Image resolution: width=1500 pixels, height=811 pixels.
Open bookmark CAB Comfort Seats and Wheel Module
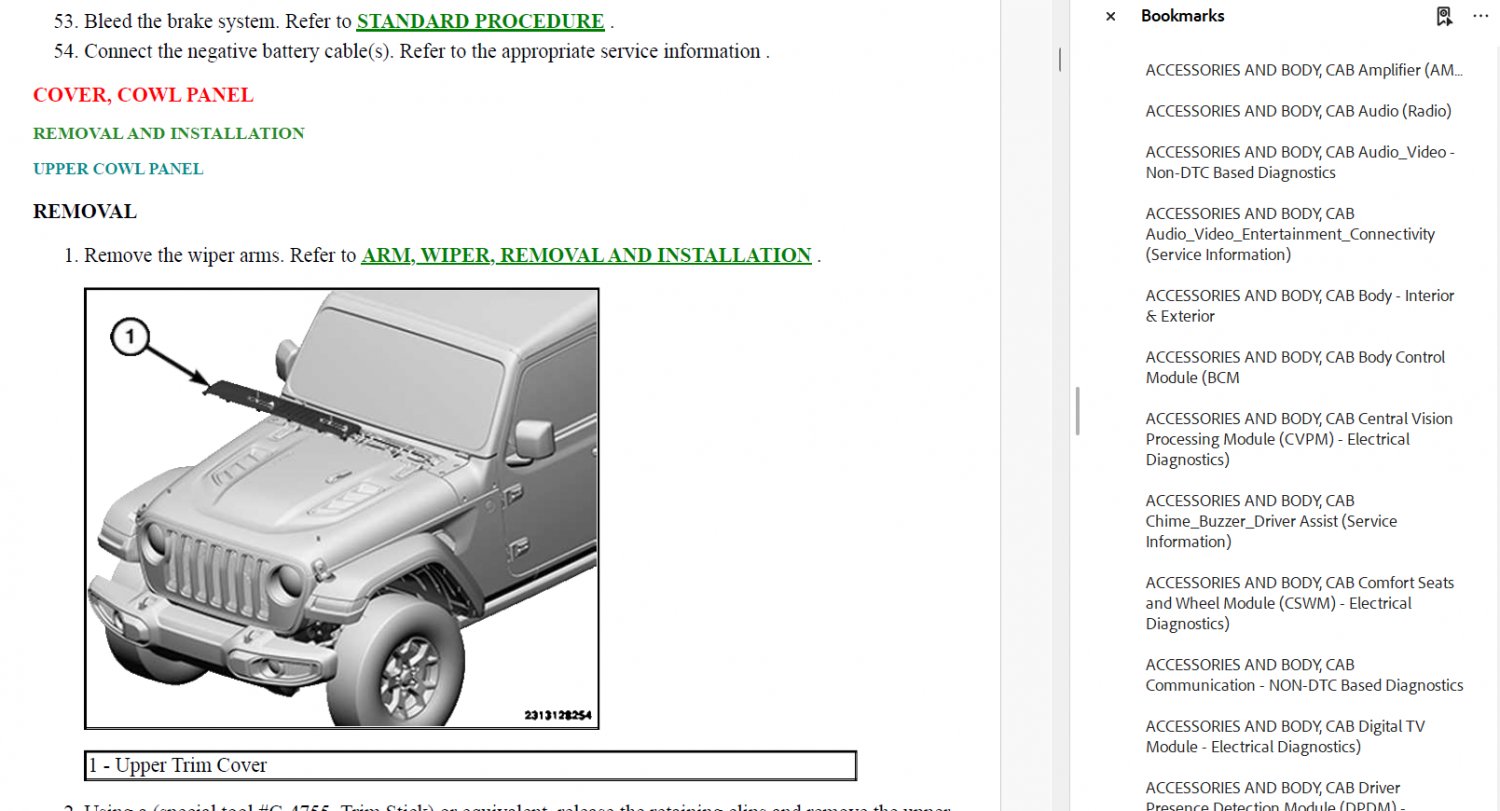(x=1300, y=603)
